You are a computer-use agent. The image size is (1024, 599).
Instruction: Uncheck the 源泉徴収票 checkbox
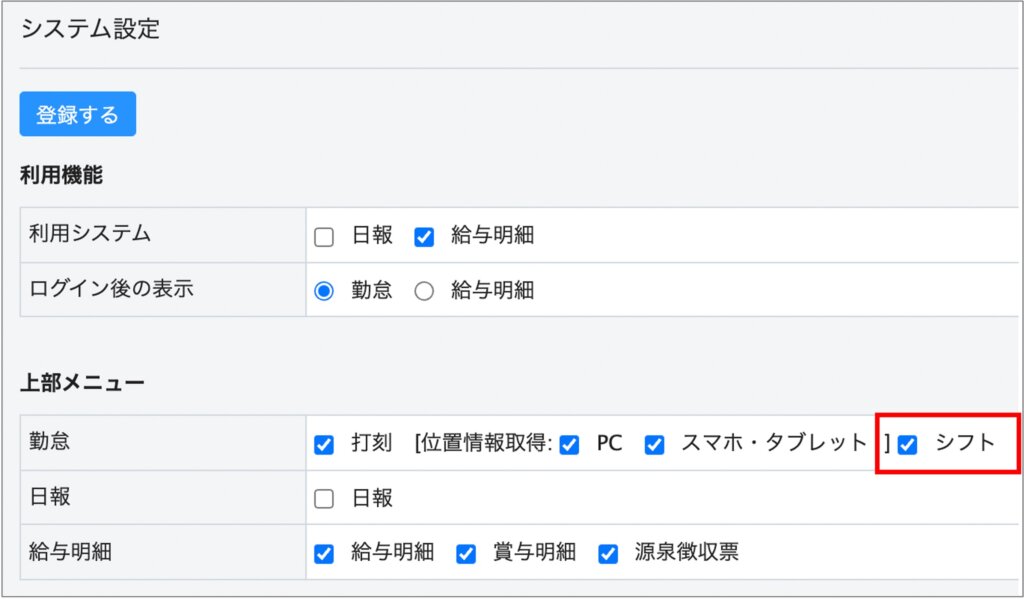pyautogui.click(x=608, y=554)
